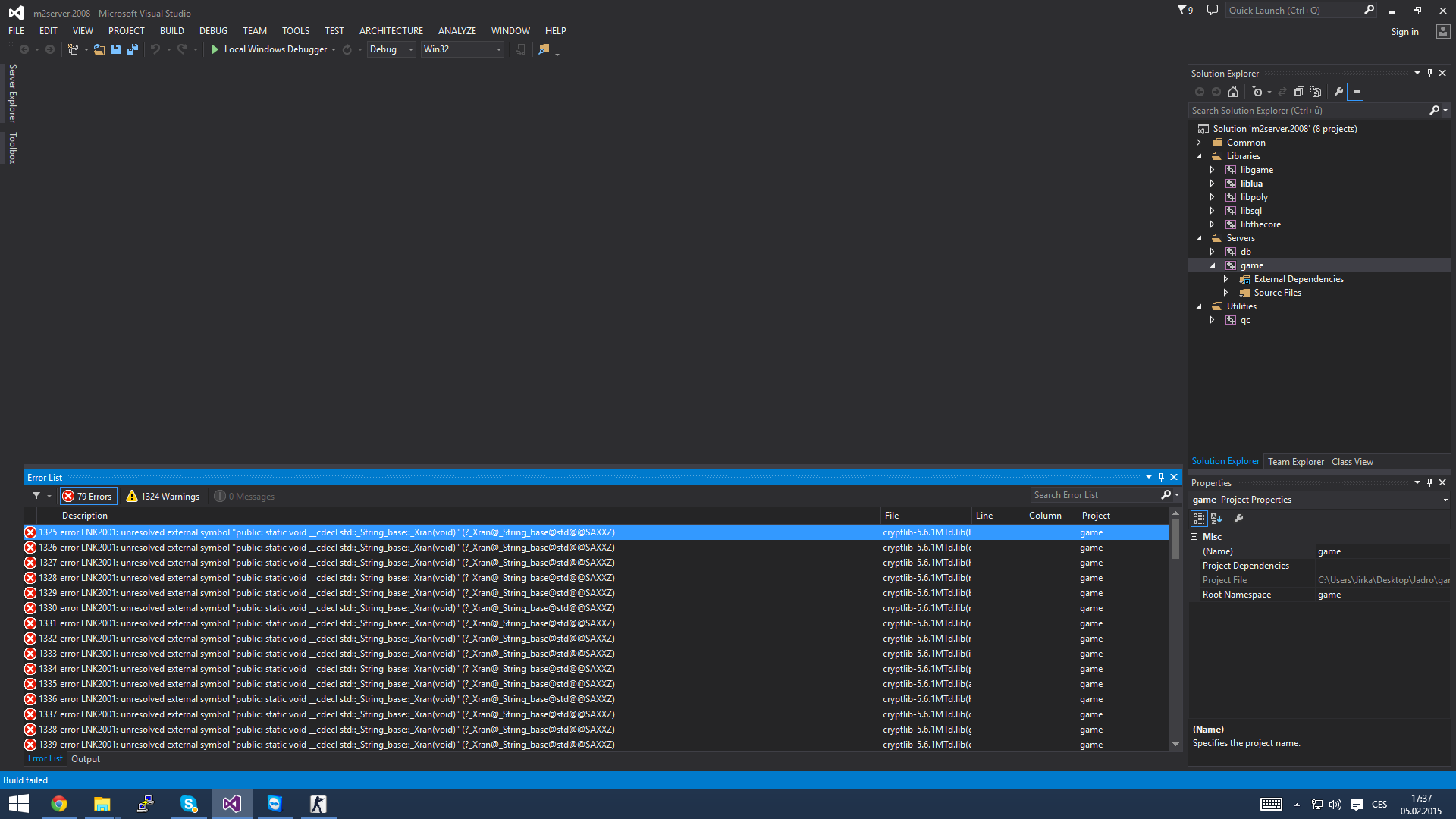
Task: Open the Windows Start button
Action: coord(19,804)
